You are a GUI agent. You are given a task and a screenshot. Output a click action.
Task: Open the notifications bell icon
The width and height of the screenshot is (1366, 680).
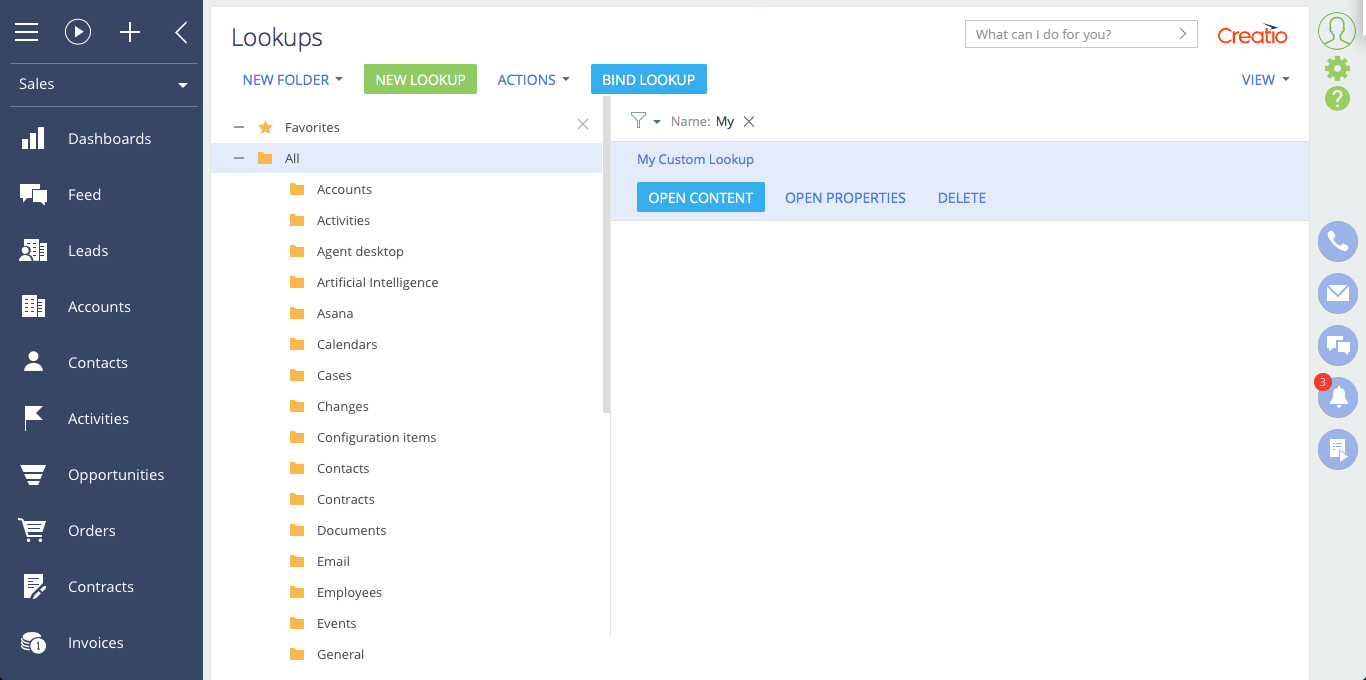coord(1338,397)
